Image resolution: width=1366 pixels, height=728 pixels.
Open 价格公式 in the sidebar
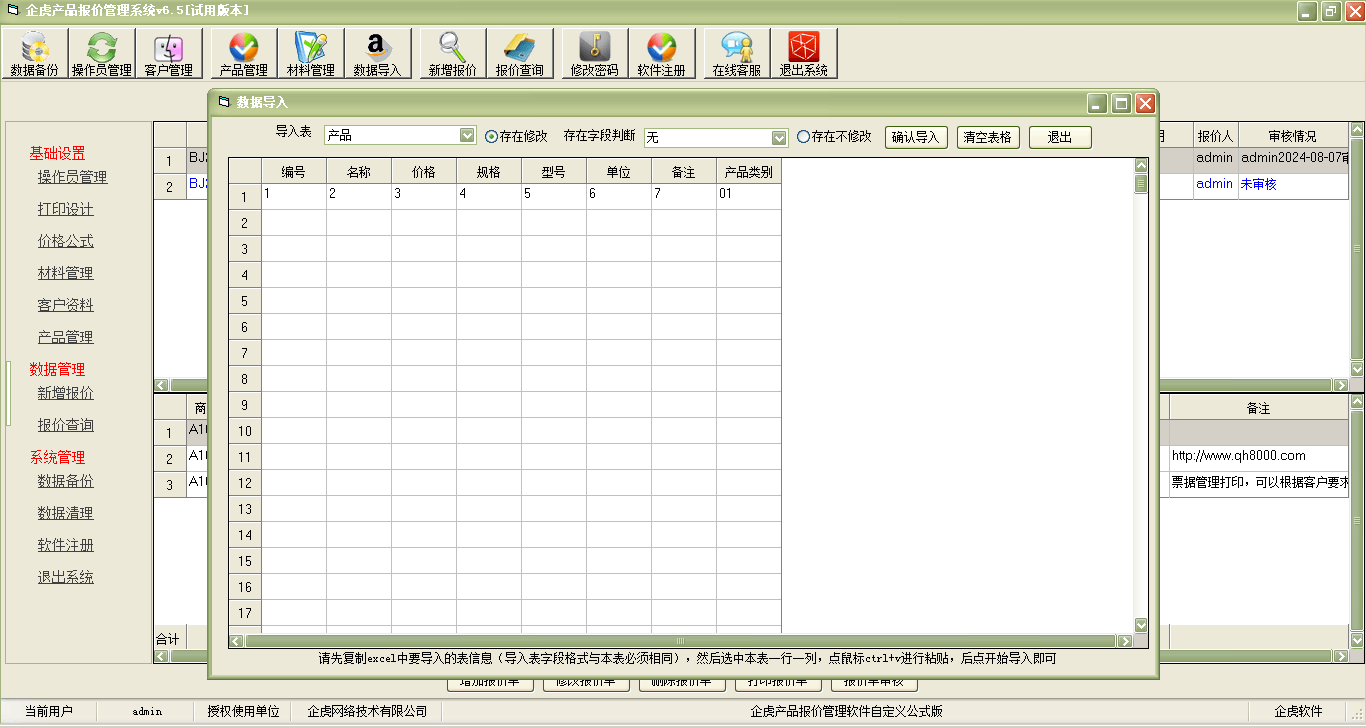pos(65,241)
